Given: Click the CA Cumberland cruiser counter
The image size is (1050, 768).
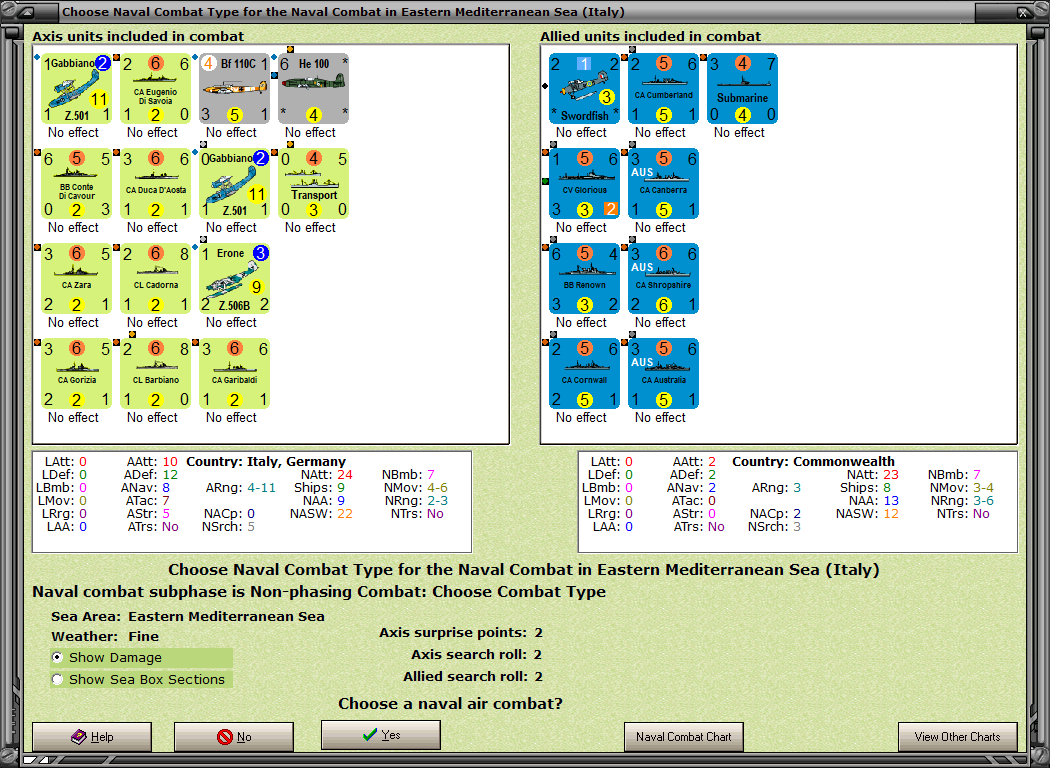Looking at the screenshot, I should pyautogui.click(x=664, y=89).
